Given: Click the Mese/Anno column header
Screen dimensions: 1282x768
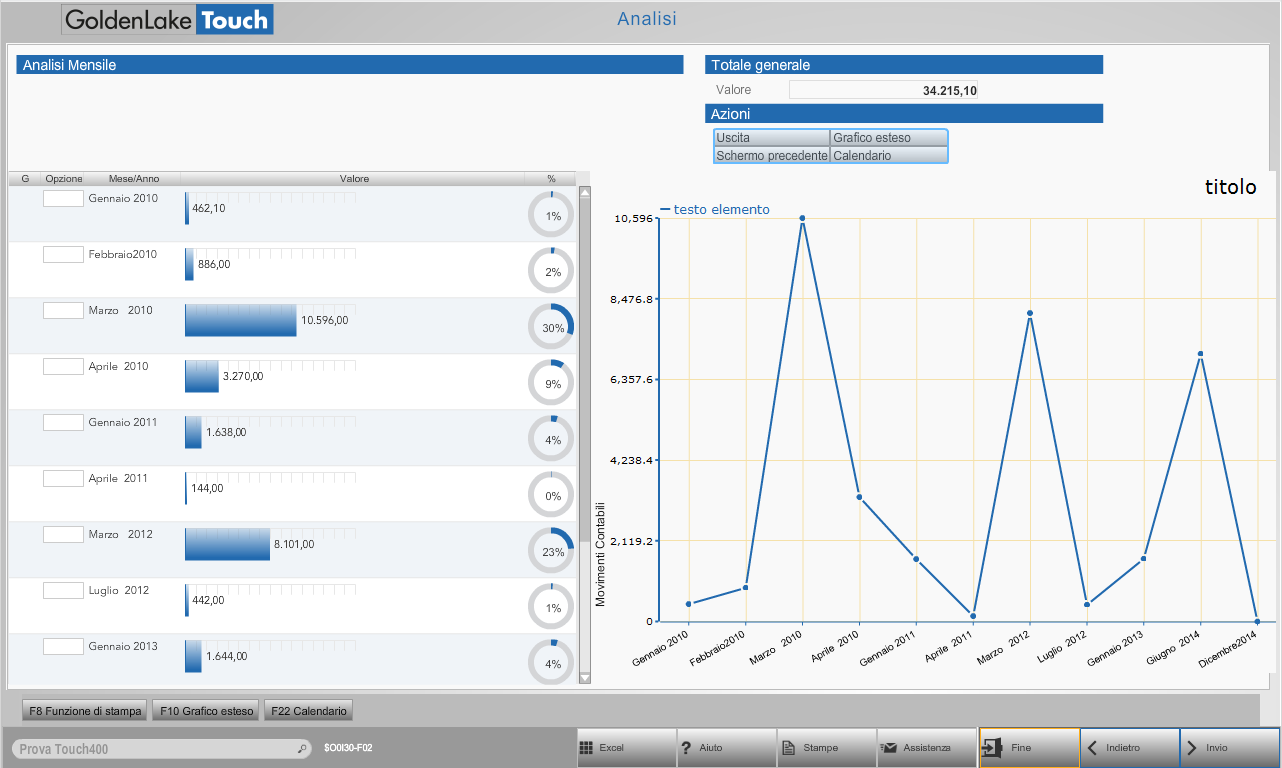Looking at the screenshot, I should 134,179.
